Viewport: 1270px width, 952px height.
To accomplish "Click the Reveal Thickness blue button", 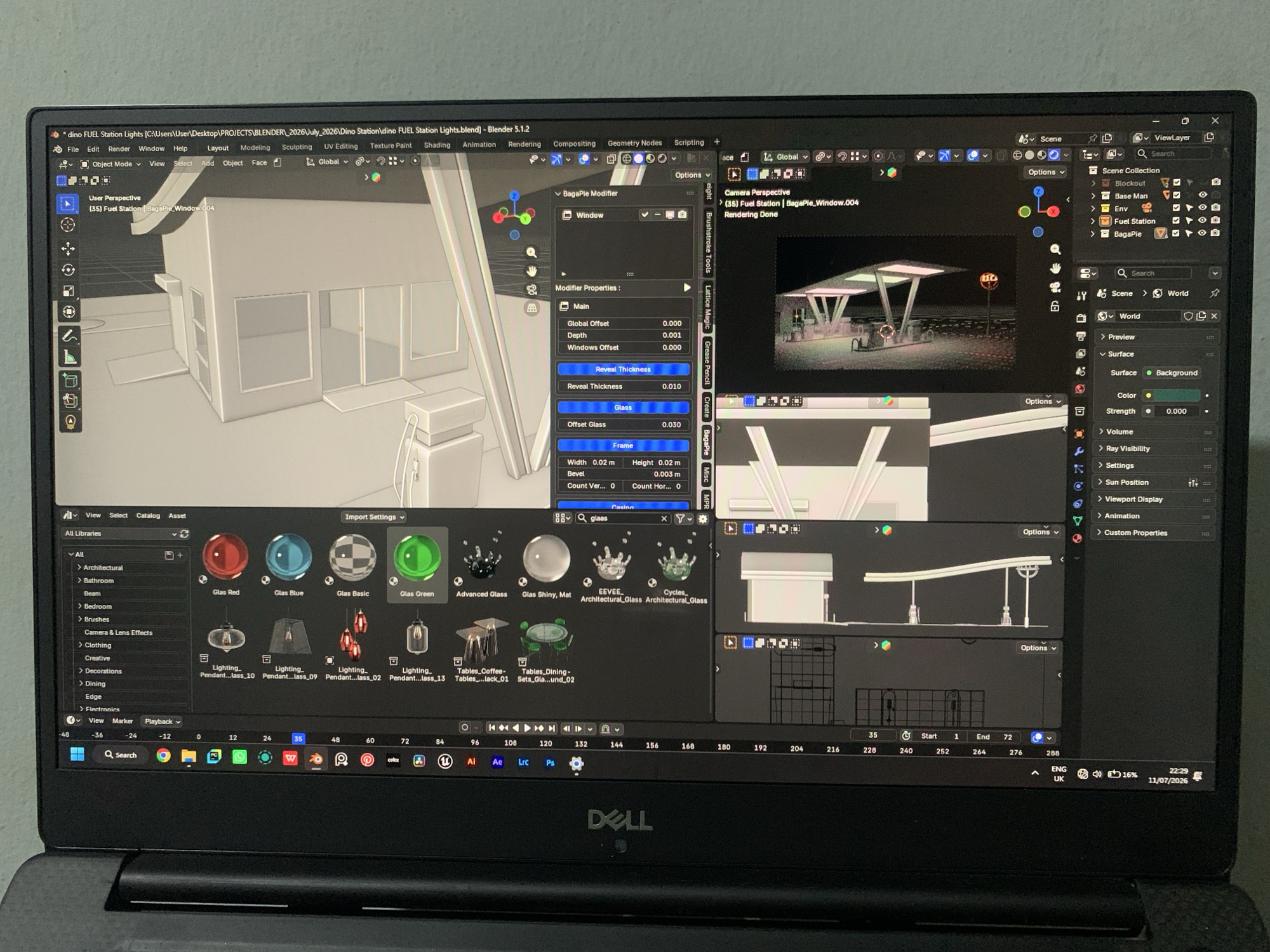I will (x=623, y=369).
